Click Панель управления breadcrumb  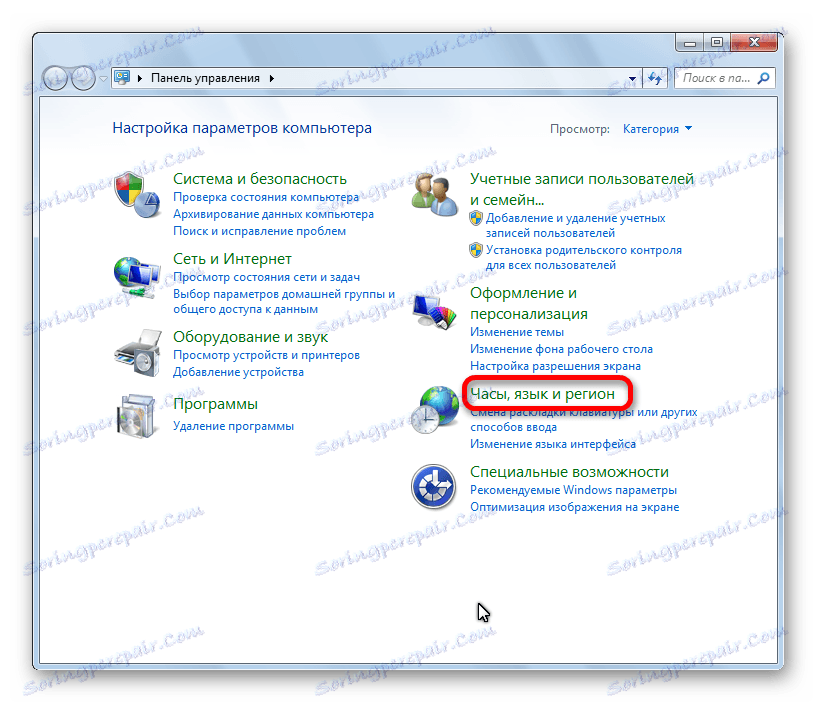click(x=205, y=78)
